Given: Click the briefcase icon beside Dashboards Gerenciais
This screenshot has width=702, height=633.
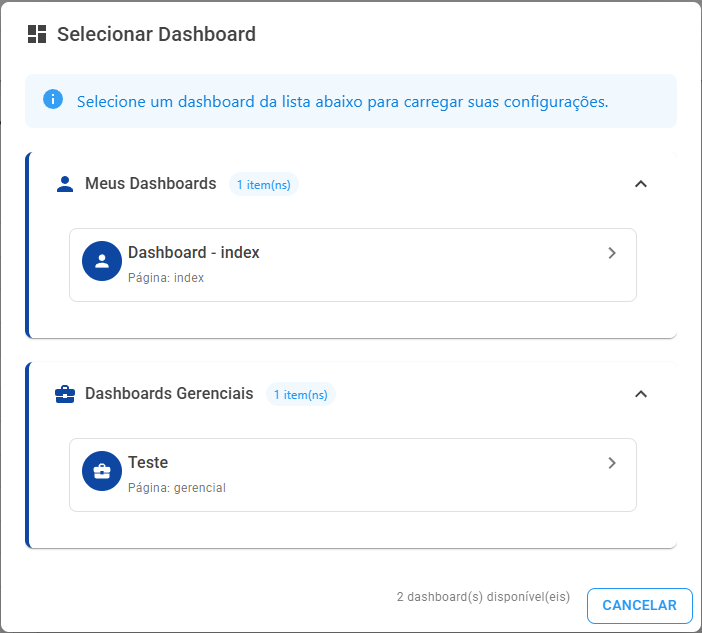Looking at the screenshot, I should click(65, 394).
